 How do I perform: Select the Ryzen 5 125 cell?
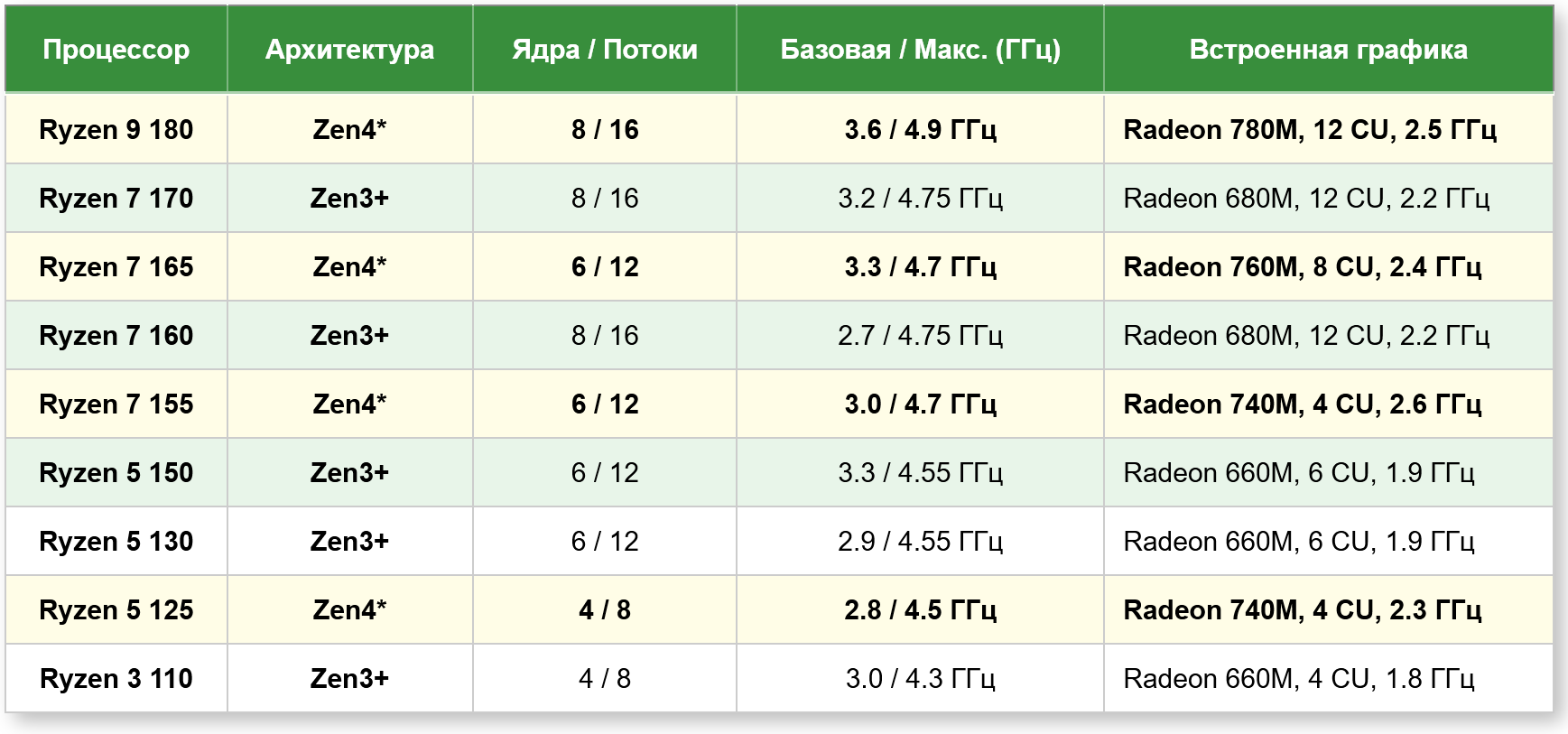click(116, 609)
